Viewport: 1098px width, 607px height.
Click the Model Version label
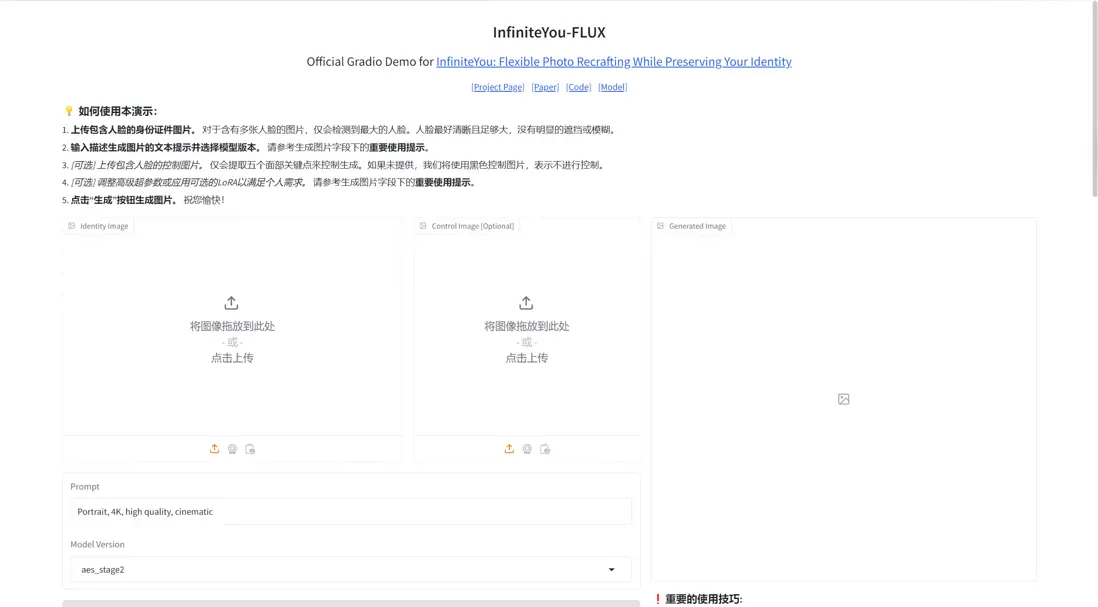coord(97,544)
